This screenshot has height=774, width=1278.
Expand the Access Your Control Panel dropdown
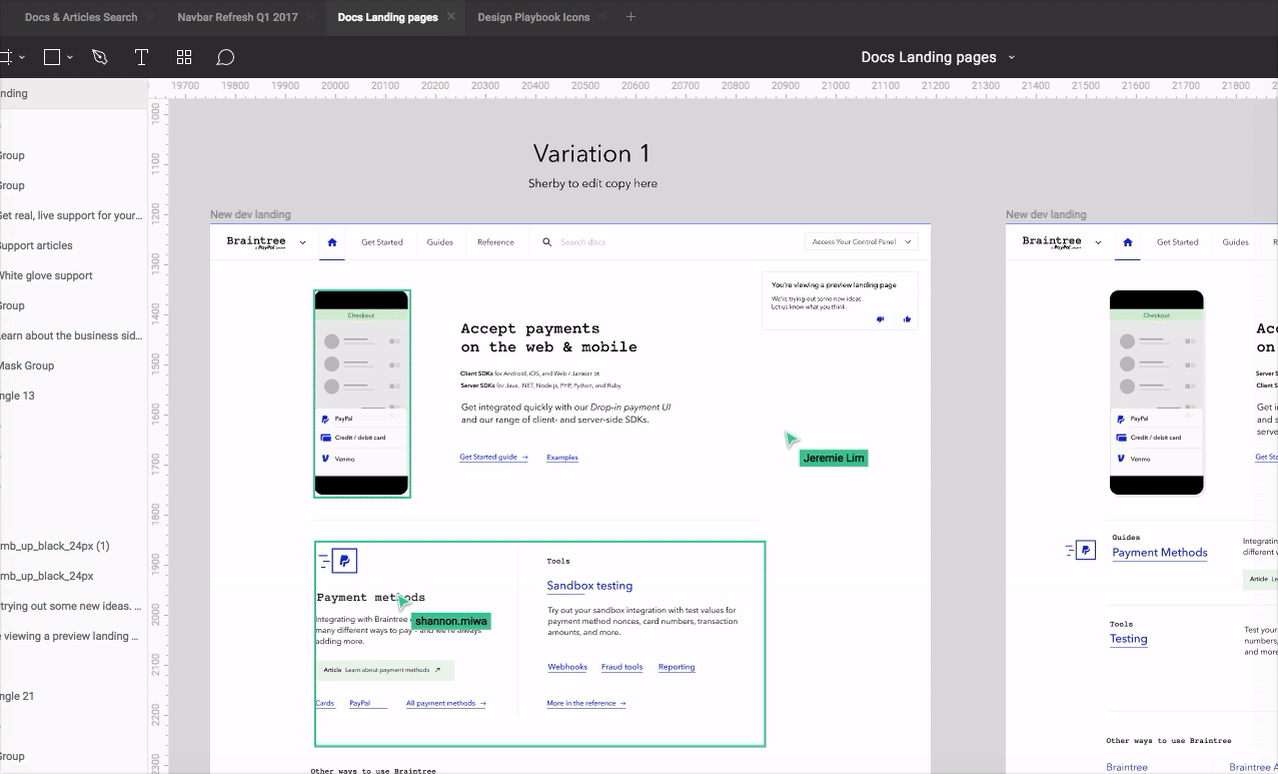[906, 241]
